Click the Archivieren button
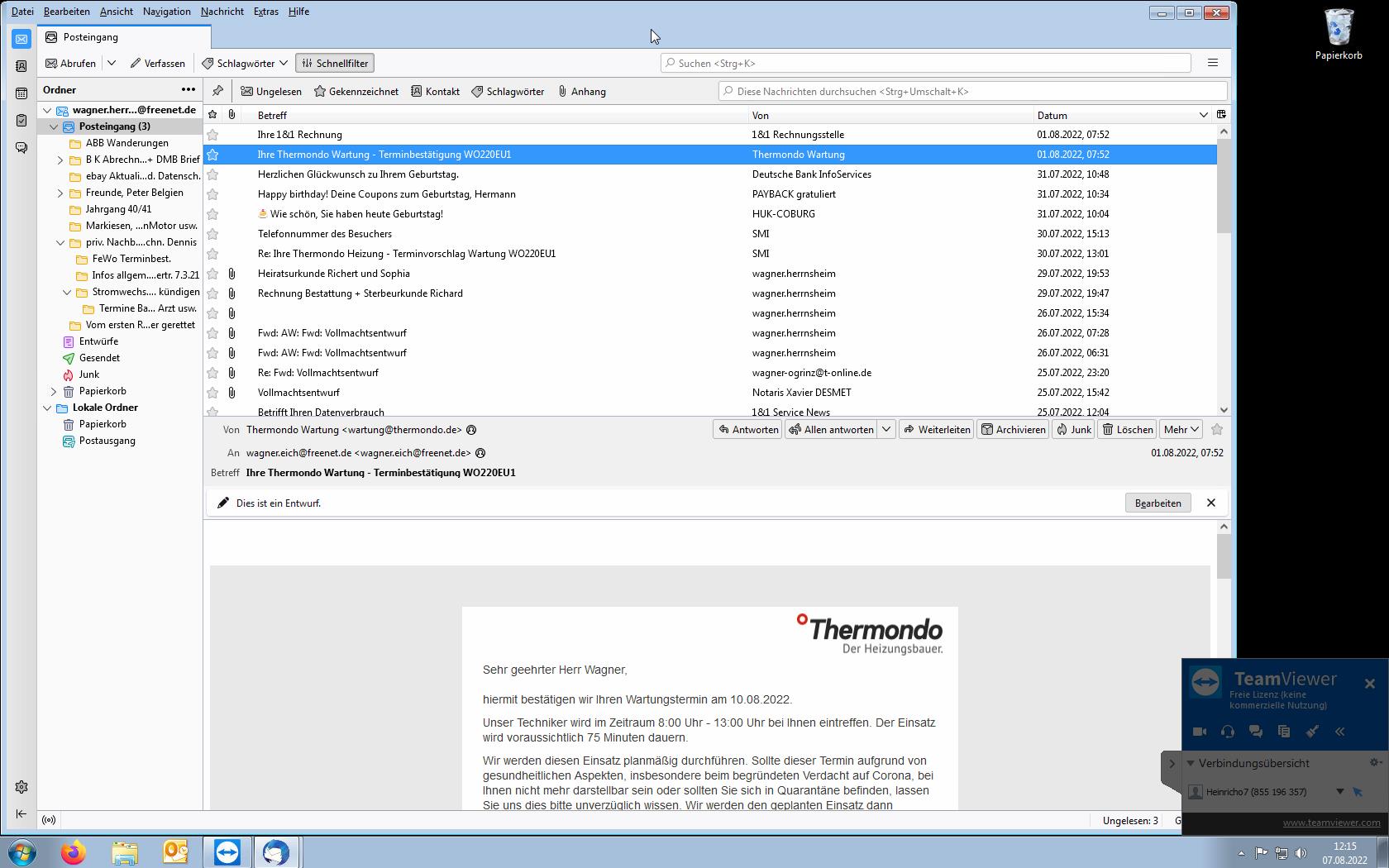The height and width of the screenshot is (868, 1389). coord(1013,430)
